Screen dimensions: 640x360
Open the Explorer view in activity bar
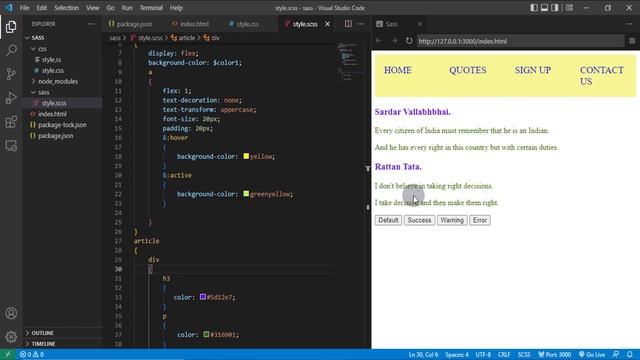pyautogui.click(x=11, y=27)
